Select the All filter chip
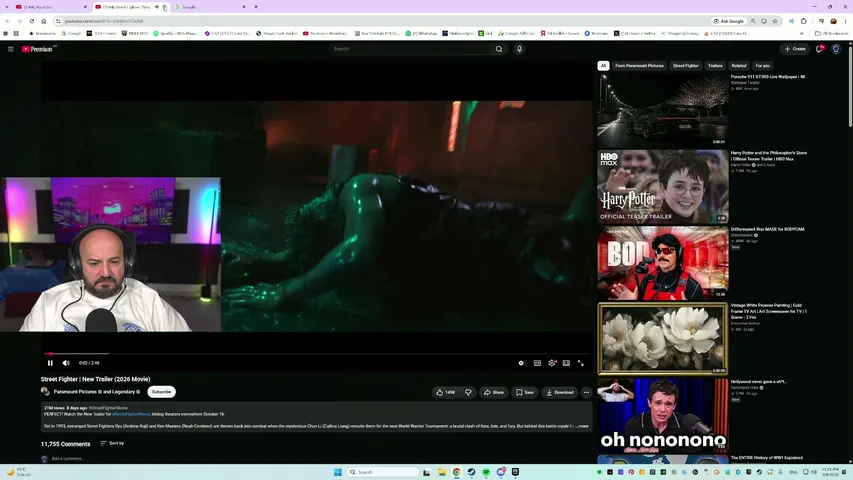This screenshot has height=480, width=853. click(603, 65)
